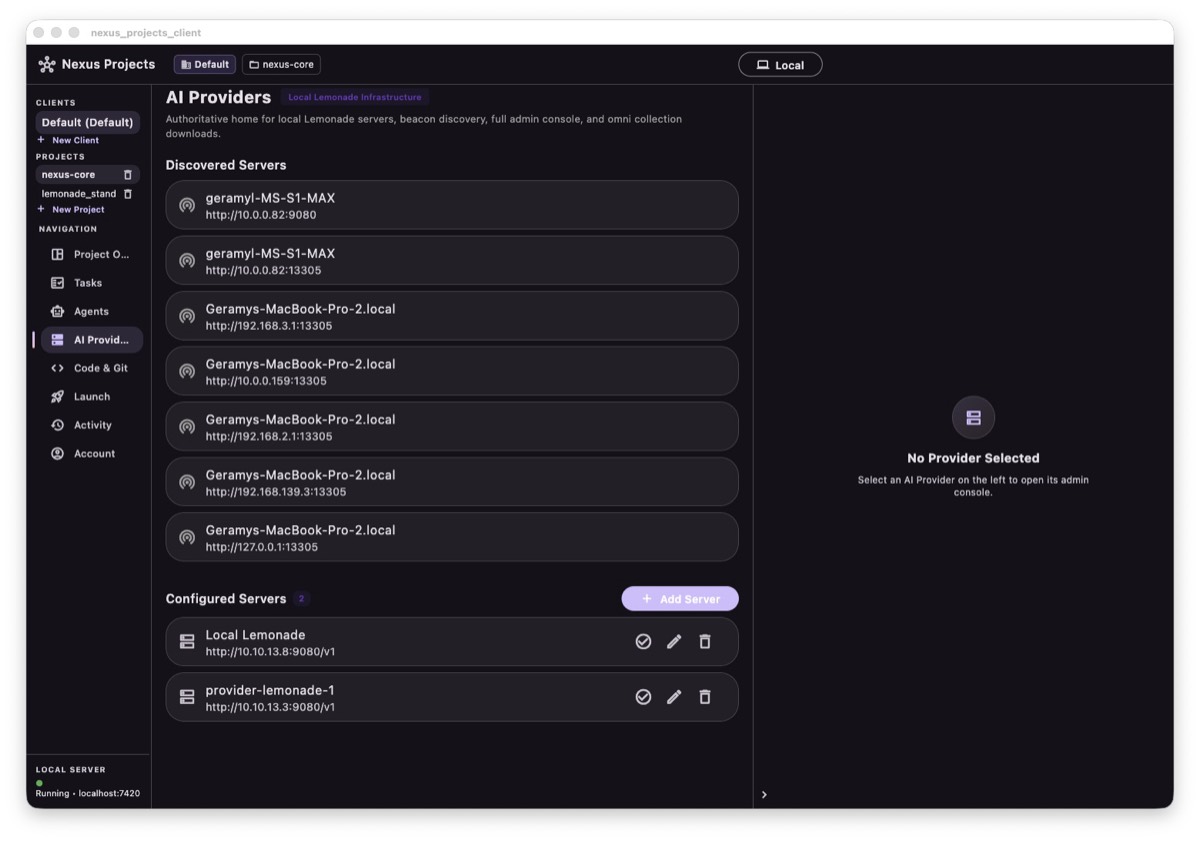This screenshot has height=841, width=1200.
Task: Select discovered server at http://192.168.139.3:13305
Action: [452, 482]
